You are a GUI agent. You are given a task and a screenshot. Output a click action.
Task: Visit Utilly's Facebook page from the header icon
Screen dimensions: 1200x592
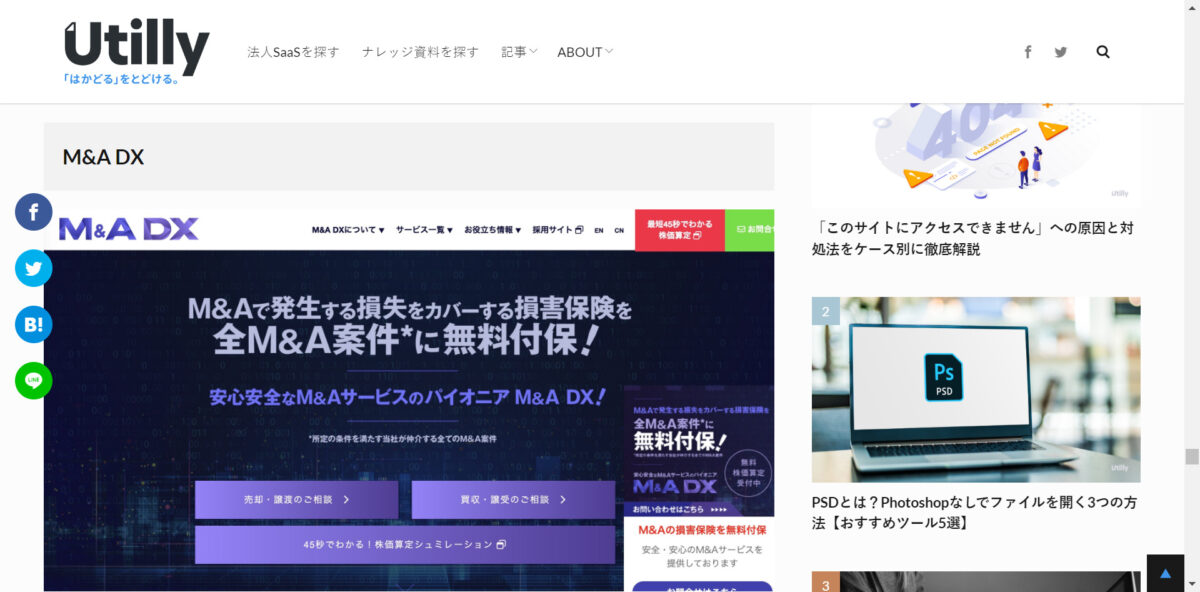click(1027, 52)
